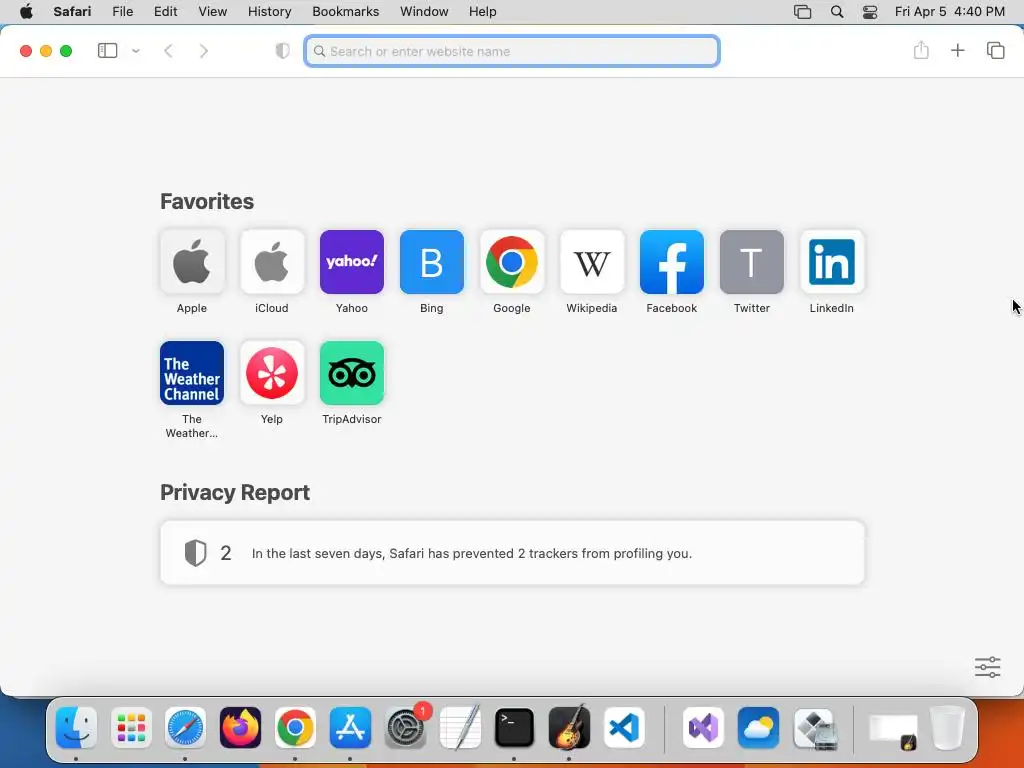
Task: Open the Apple favorite
Action: coord(191,262)
